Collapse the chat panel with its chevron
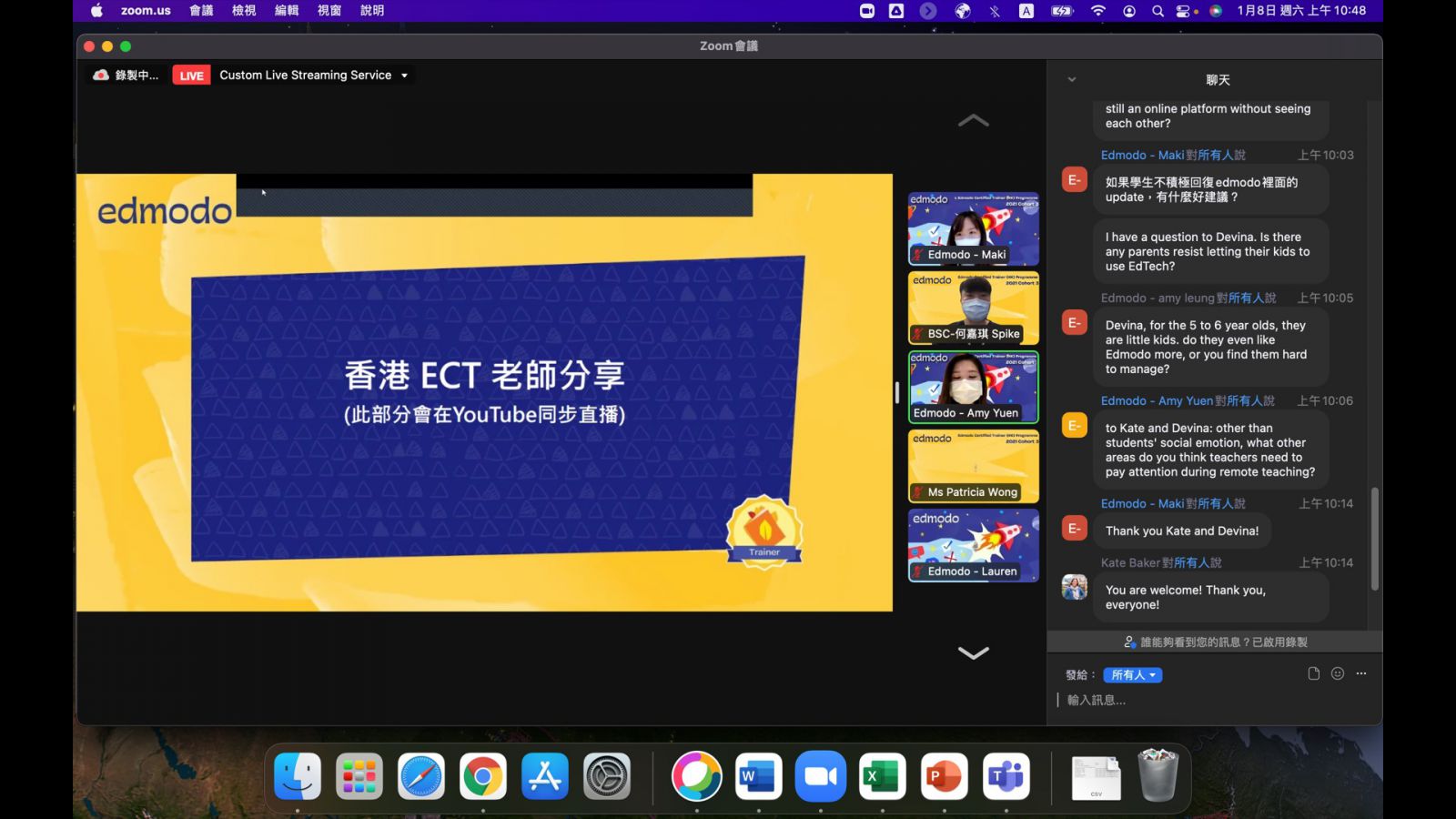This screenshot has height=819, width=1456. (x=1072, y=80)
